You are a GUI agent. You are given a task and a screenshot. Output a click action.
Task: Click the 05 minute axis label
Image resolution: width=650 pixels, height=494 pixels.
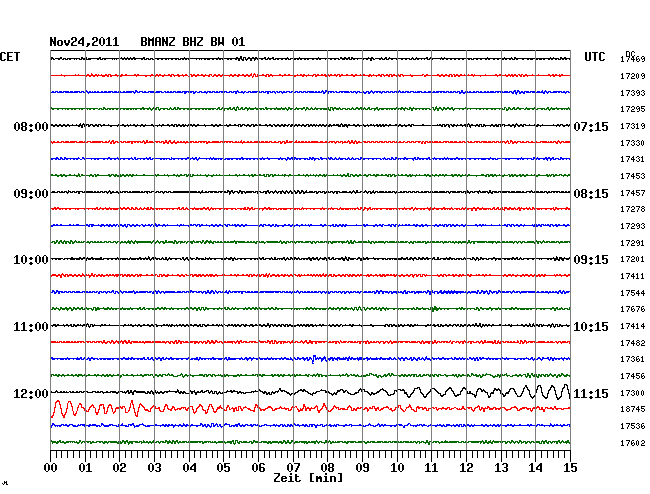pyautogui.click(x=223, y=468)
